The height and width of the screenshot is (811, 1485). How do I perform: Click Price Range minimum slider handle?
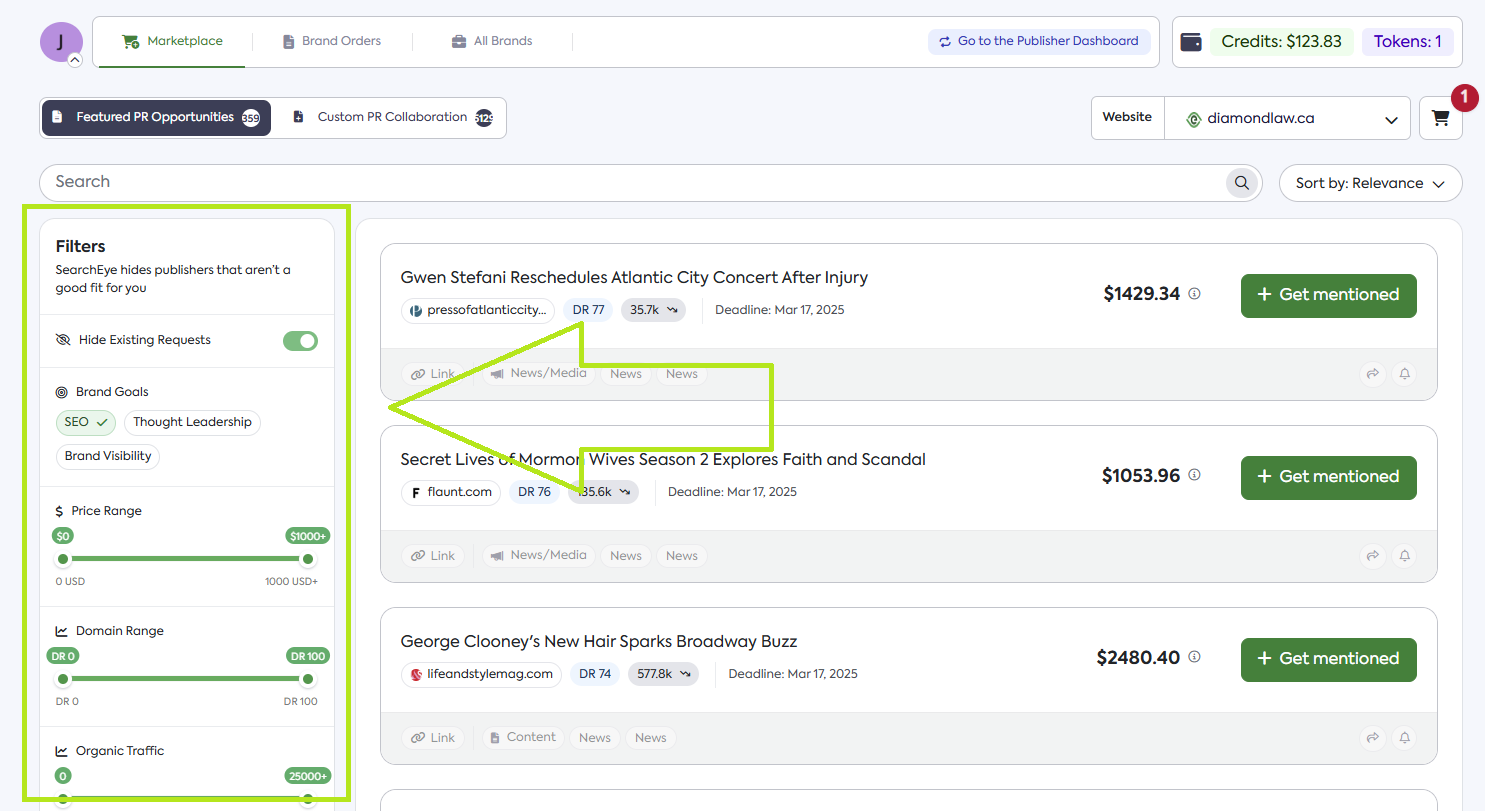tap(63, 559)
